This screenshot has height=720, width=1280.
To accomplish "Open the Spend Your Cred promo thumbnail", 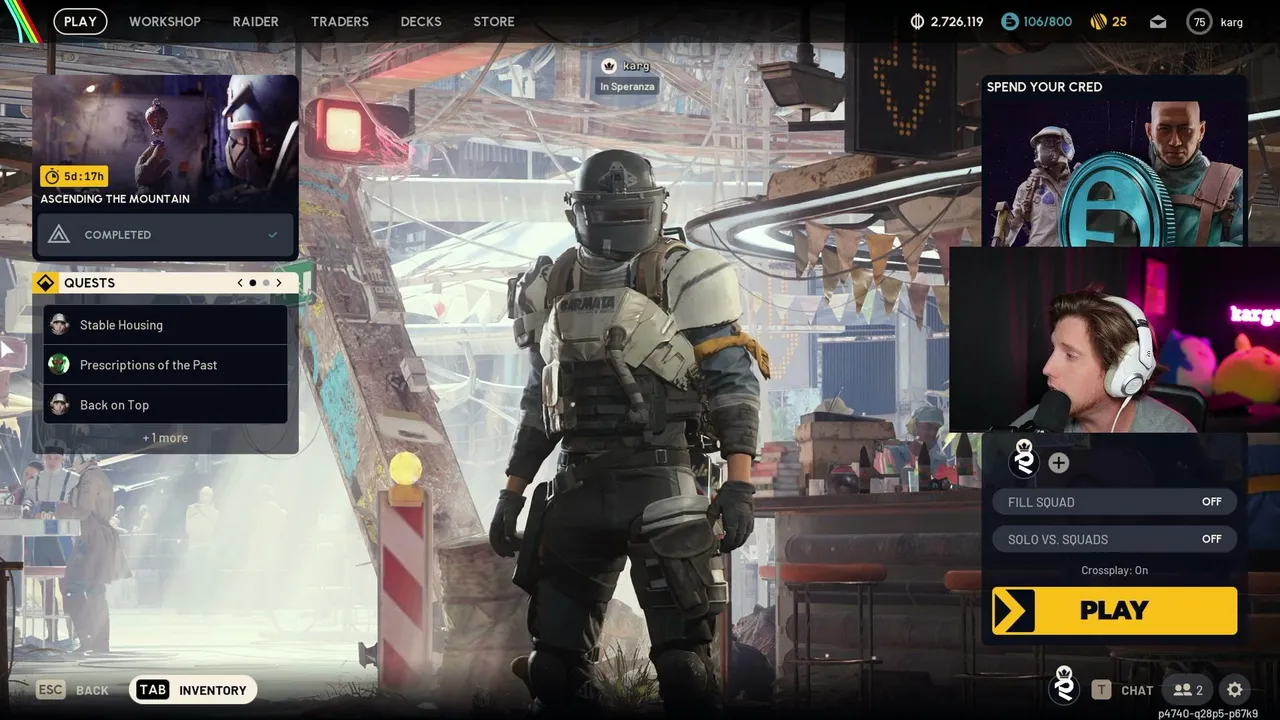I will click(x=1114, y=160).
